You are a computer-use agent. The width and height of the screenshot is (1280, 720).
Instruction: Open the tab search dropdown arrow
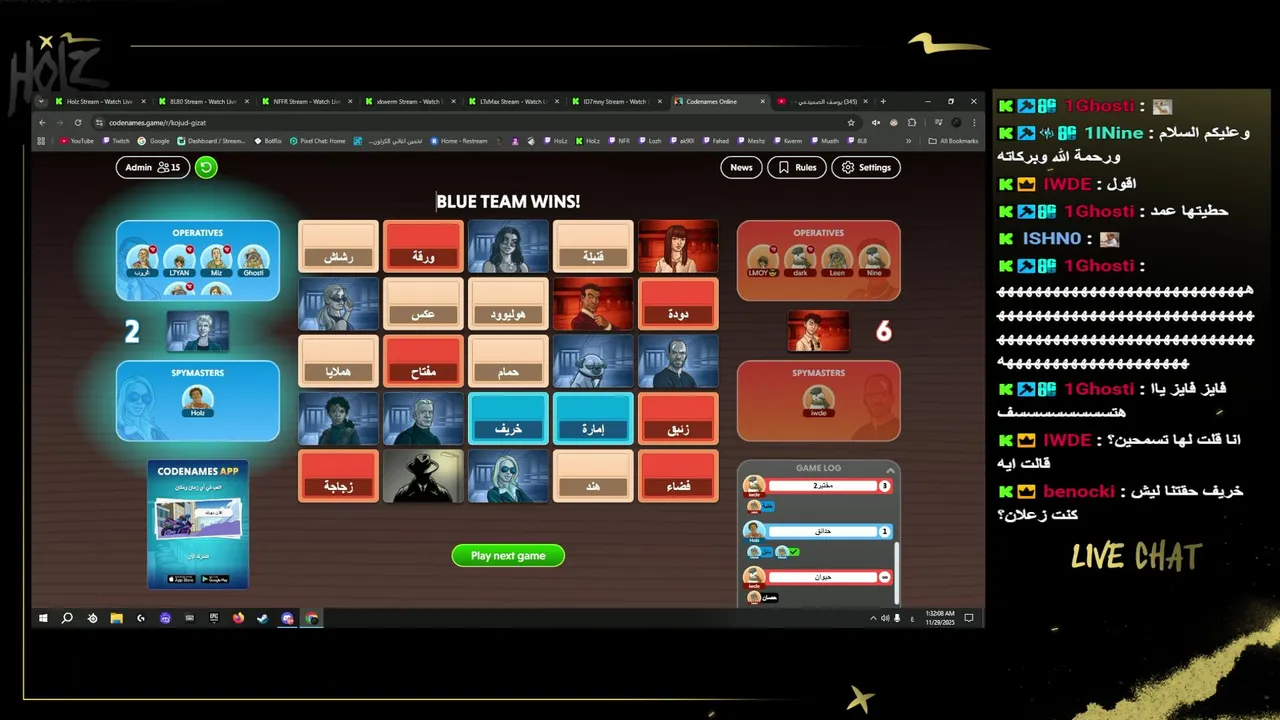coord(41,101)
